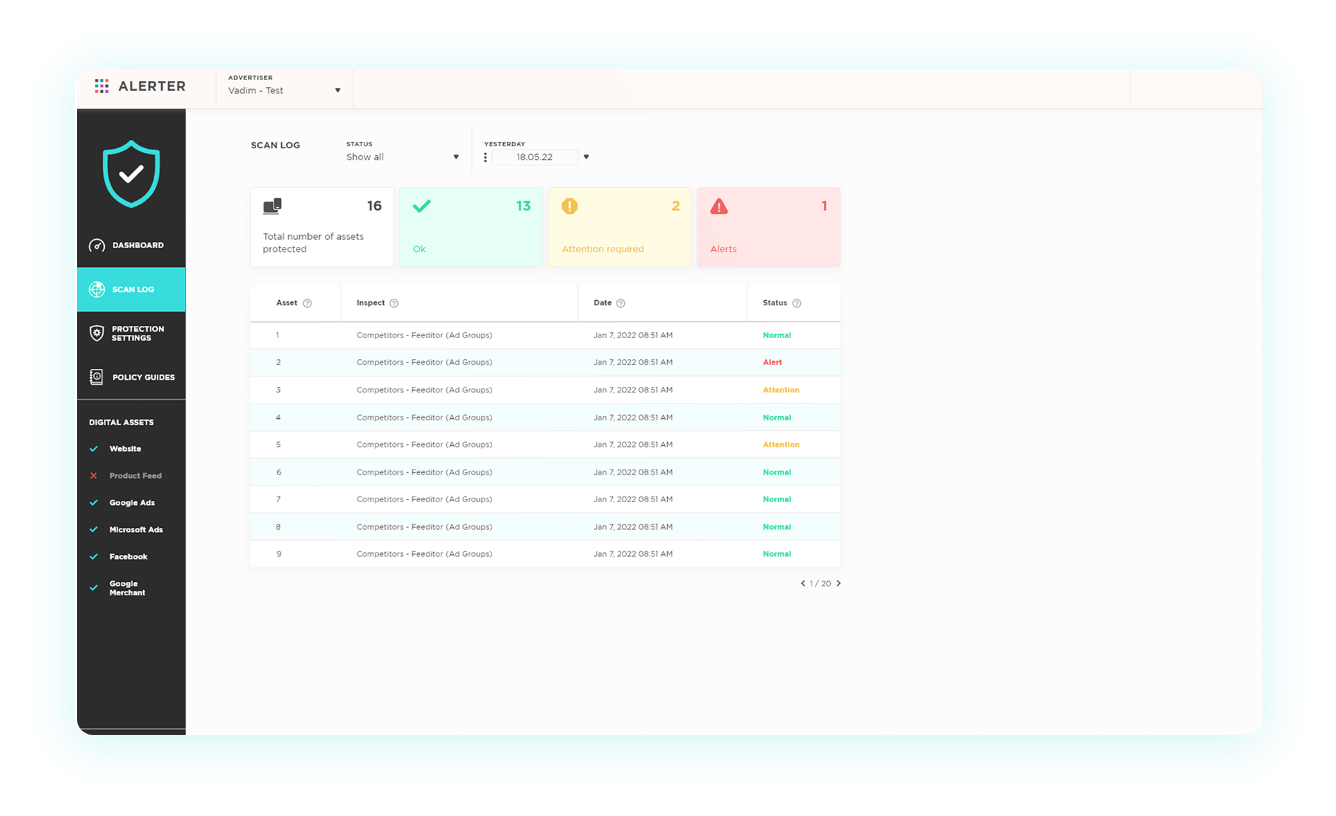Open the date range dropdown arrow
Image resolution: width=1336 pixels, height=816 pixels.
click(x=586, y=157)
